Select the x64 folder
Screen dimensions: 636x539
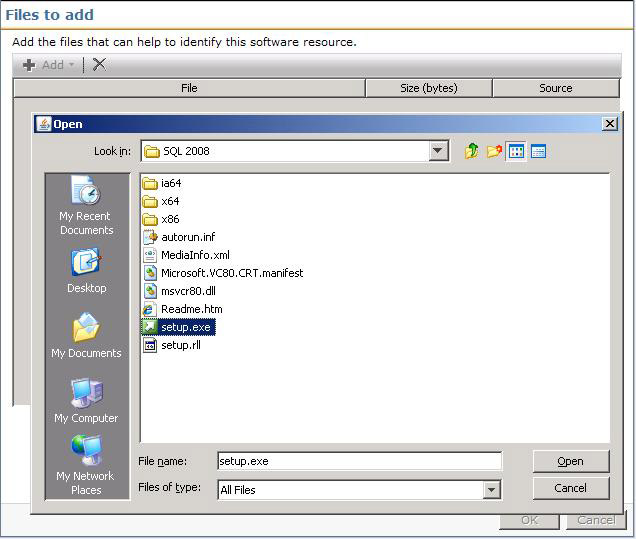tap(161, 201)
